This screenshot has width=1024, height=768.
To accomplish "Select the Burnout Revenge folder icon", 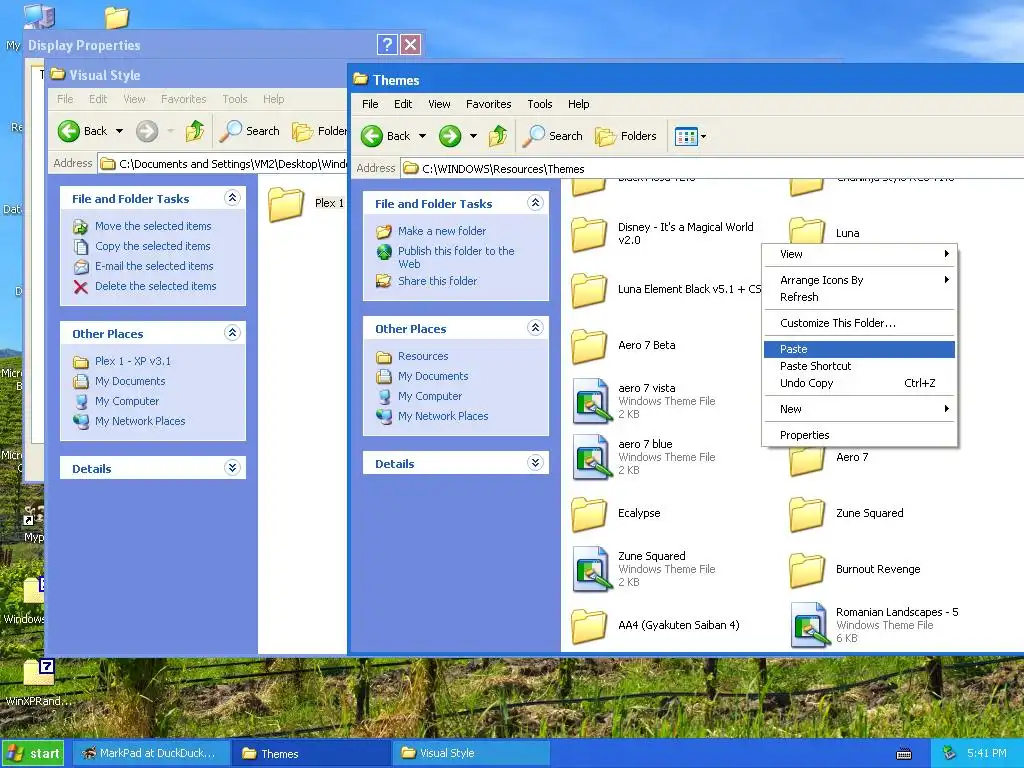I will pyautogui.click(x=807, y=570).
